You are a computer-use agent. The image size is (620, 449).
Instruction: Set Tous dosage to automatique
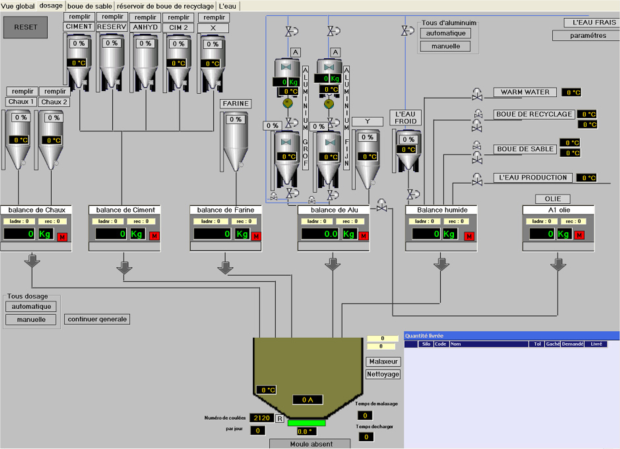(x=31, y=306)
